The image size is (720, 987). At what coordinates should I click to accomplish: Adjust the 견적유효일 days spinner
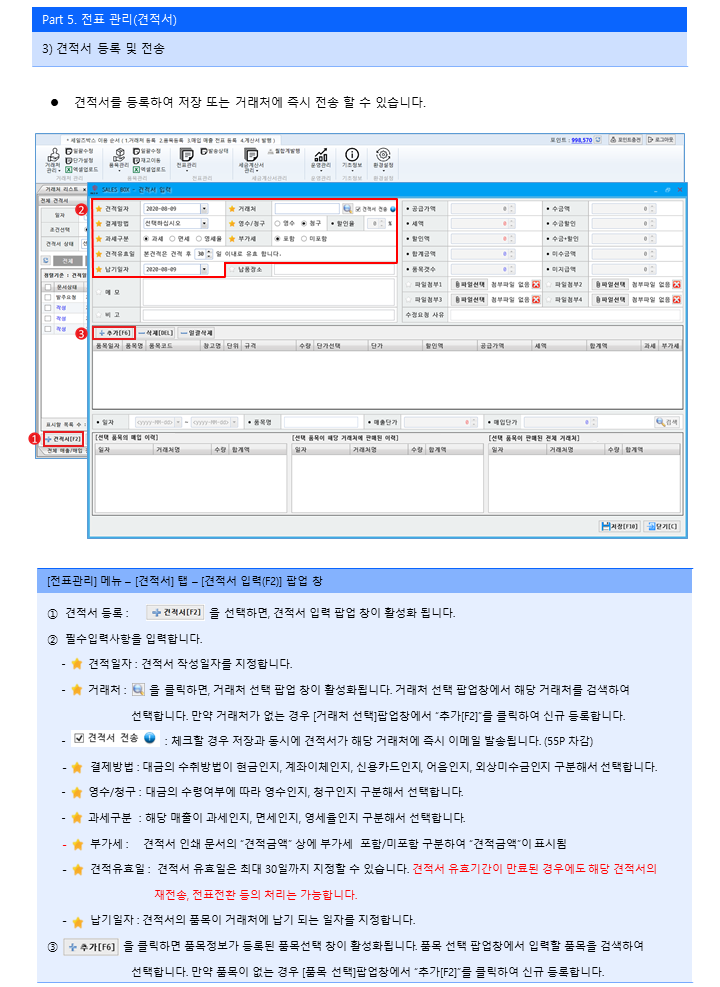210,254
